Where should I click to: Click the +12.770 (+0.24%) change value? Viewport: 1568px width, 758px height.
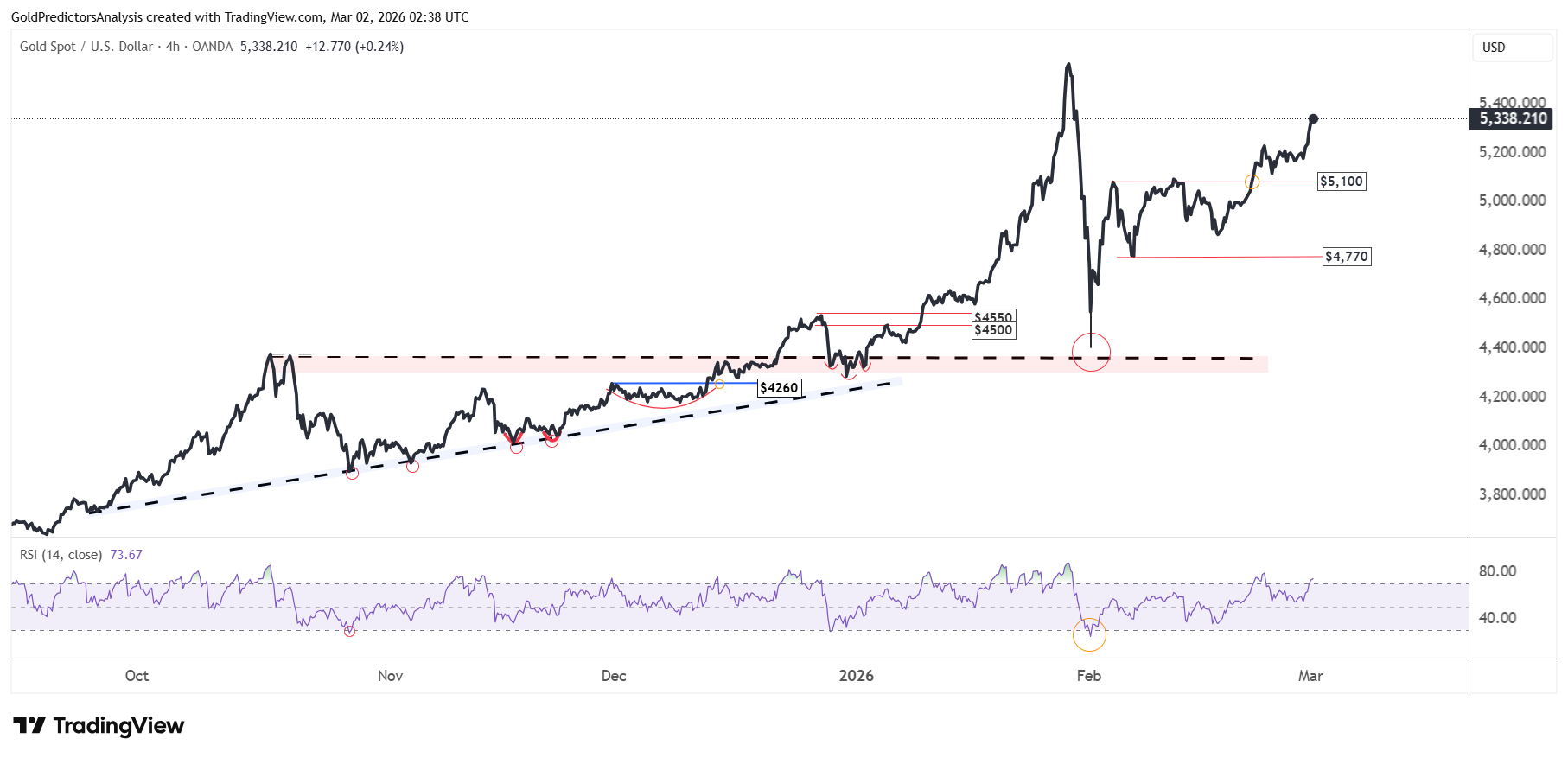click(x=354, y=47)
